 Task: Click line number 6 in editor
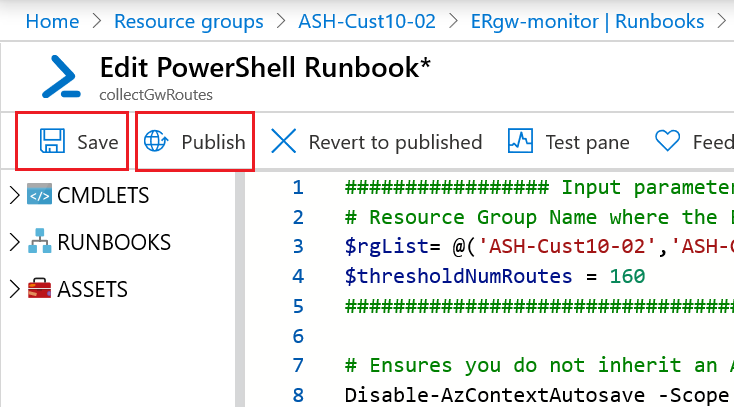(298, 336)
